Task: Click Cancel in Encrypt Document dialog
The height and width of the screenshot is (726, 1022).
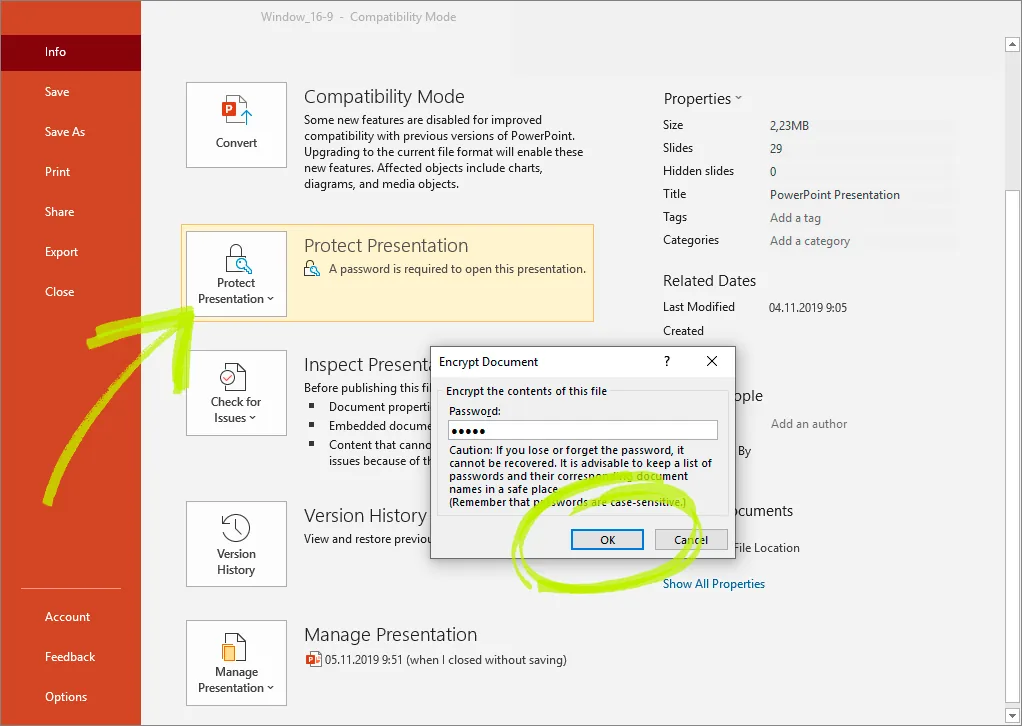Action: point(691,540)
